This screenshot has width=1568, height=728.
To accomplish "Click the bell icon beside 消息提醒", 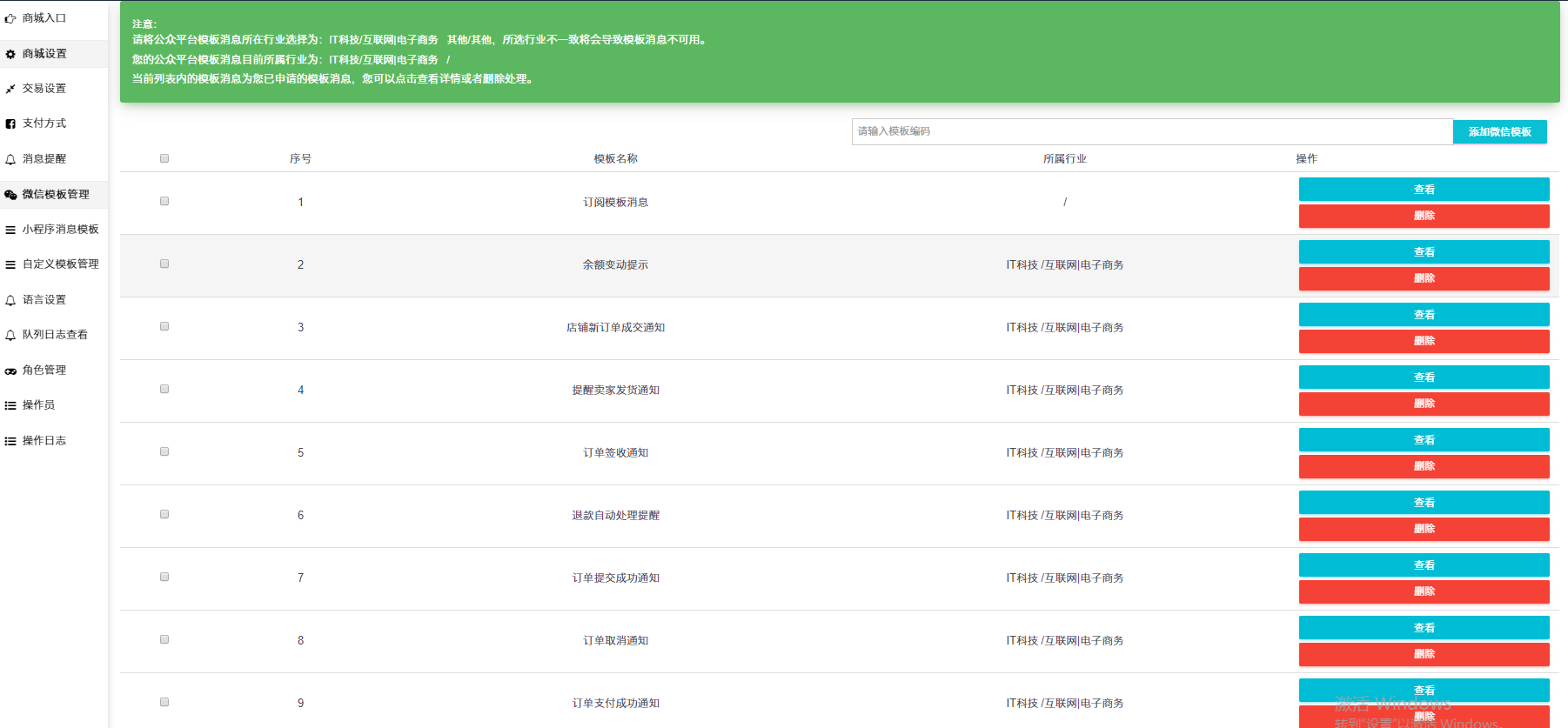I will pos(10,159).
